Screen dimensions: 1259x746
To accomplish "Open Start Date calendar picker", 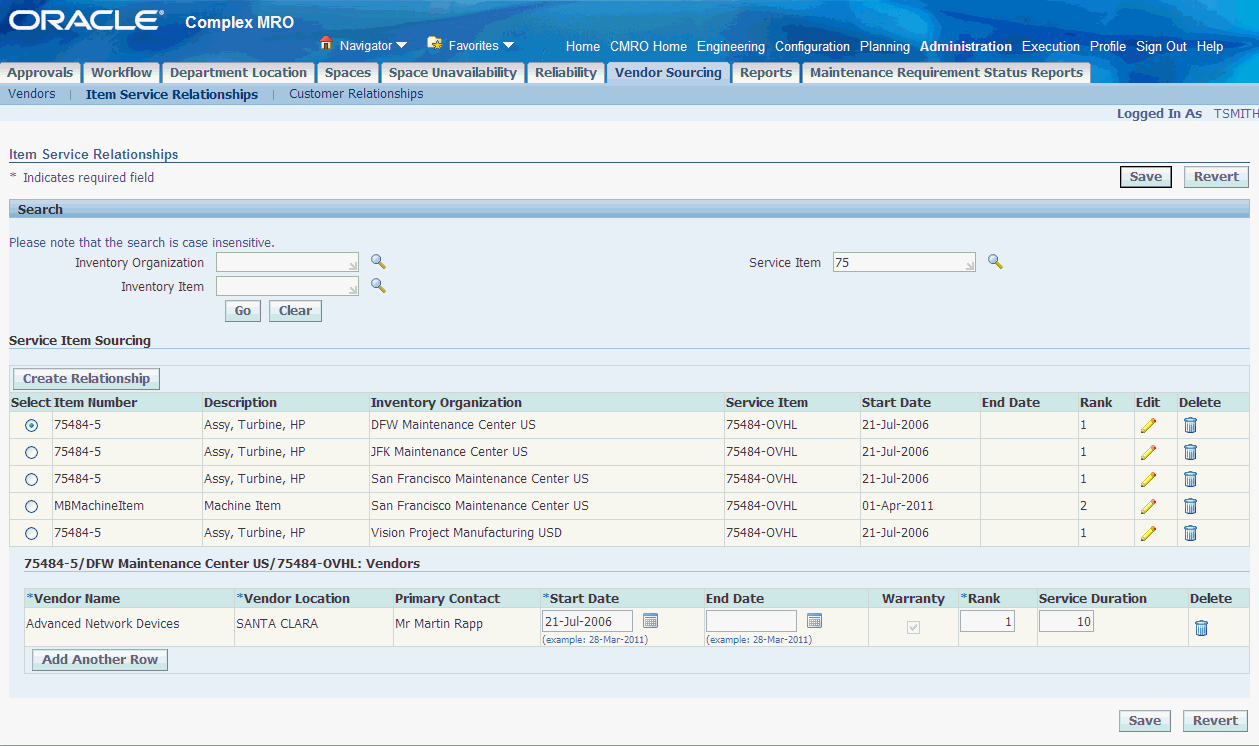I will pos(650,621).
